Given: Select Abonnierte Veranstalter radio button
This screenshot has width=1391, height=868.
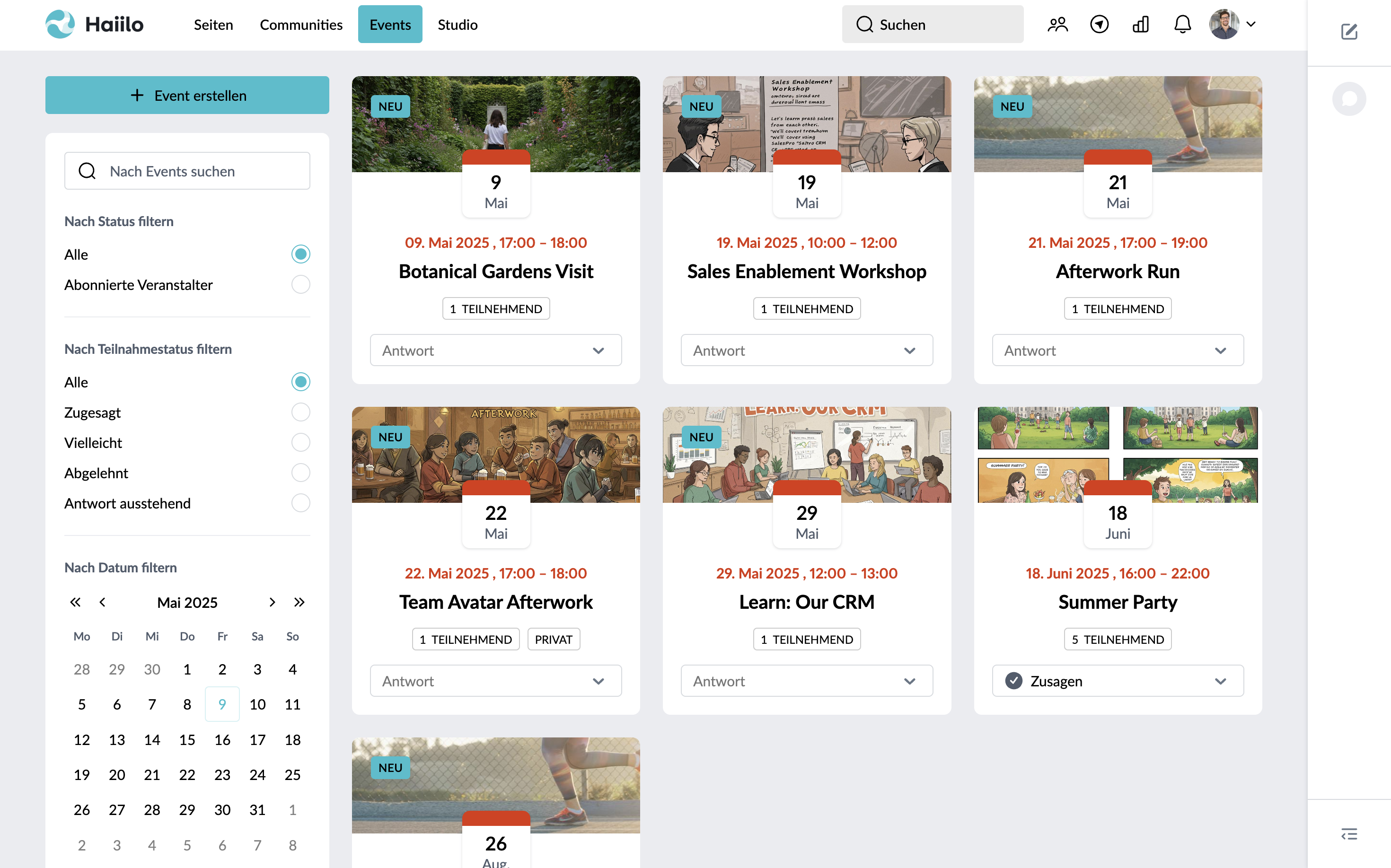Looking at the screenshot, I should coord(300,285).
